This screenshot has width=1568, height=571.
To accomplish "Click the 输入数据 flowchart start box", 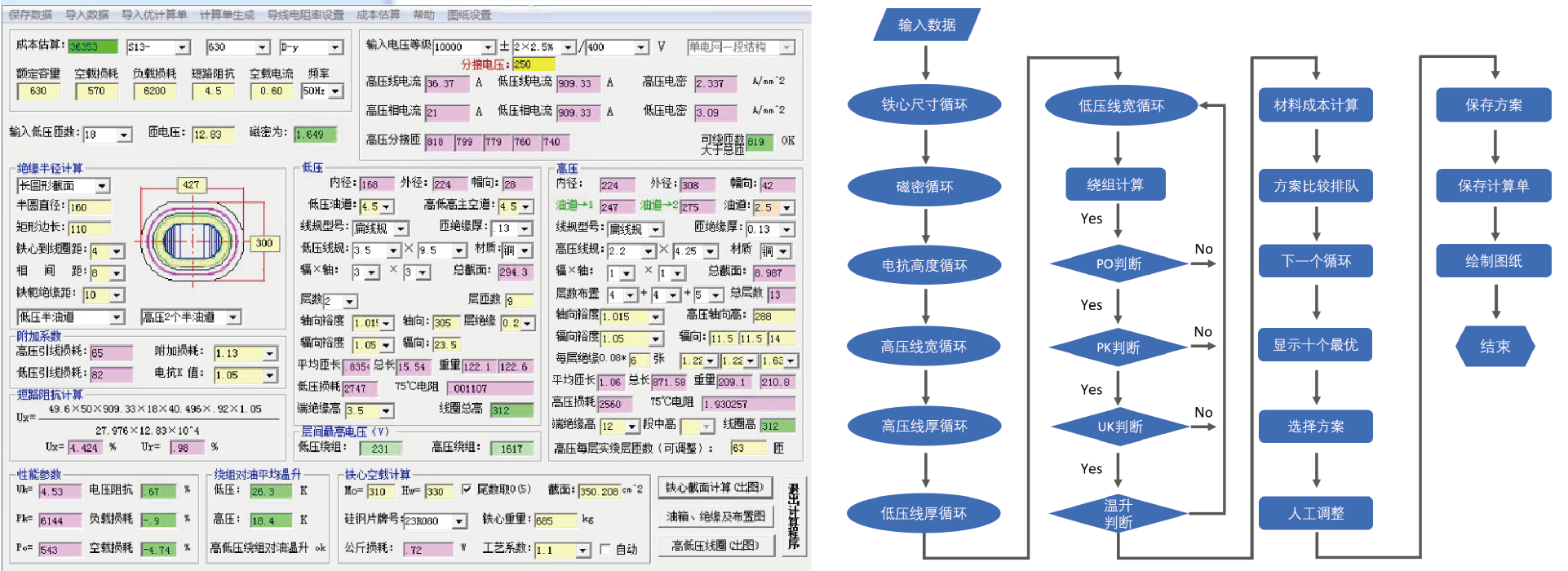I will [x=928, y=25].
